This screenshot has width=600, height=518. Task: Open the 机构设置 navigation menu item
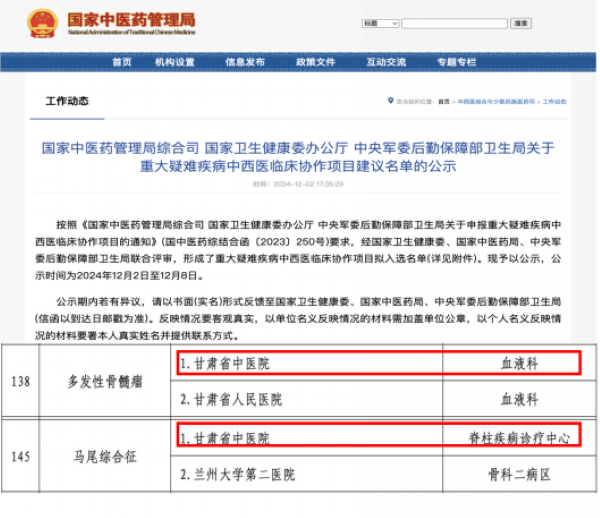pos(174,62)
